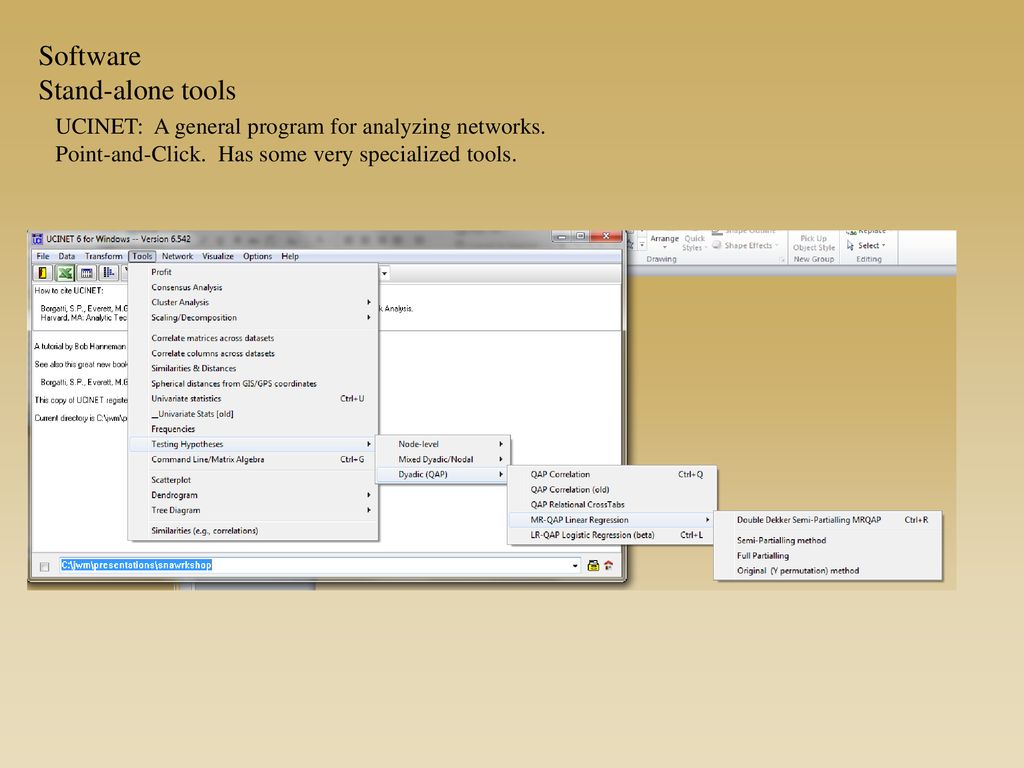1024x768 pixels.
Task: Open the Network menu
Action: pos(177,257)
